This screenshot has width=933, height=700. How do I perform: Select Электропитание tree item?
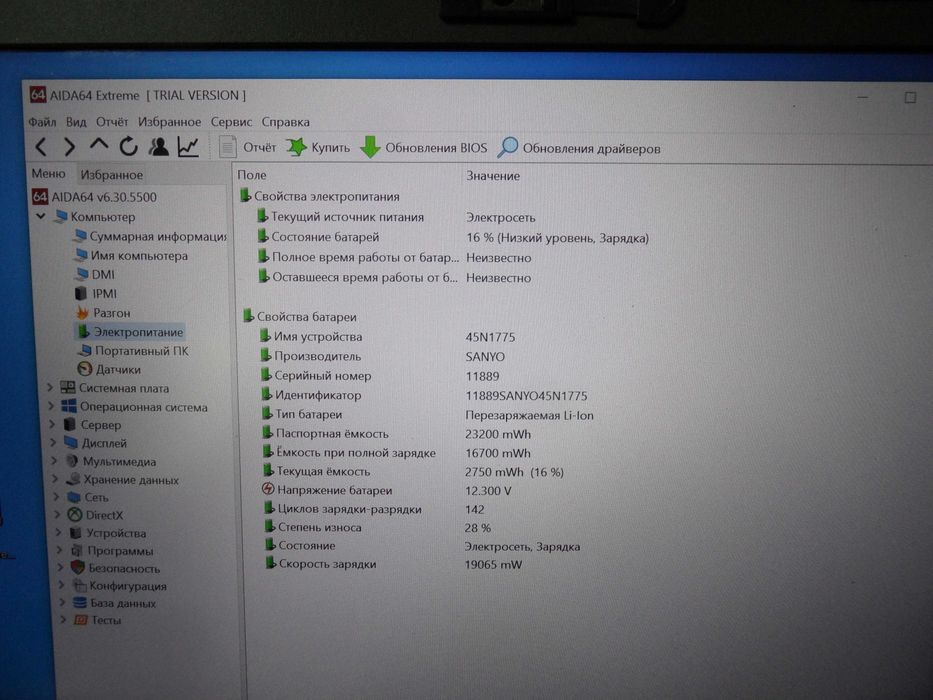[130, 332]
